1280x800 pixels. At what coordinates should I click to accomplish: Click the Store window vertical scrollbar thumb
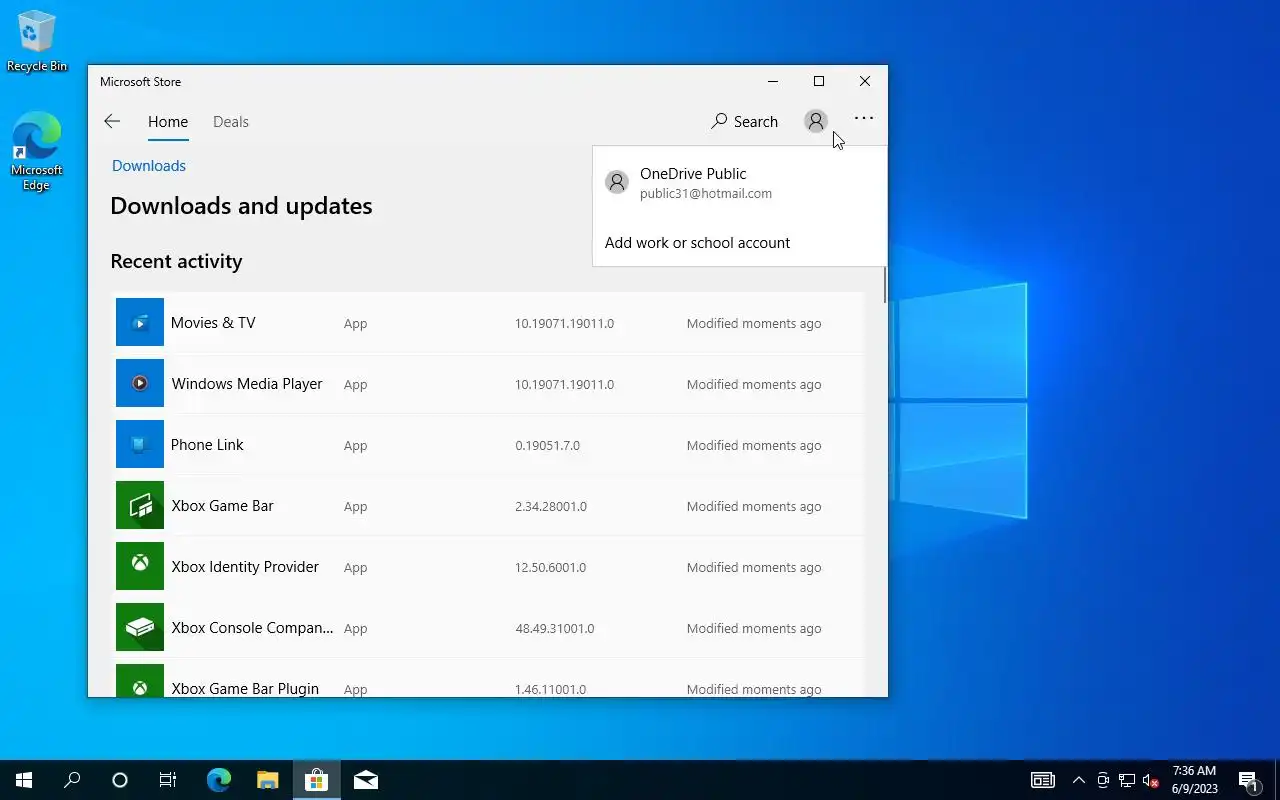pyautogui.click(x=885, y=285)
